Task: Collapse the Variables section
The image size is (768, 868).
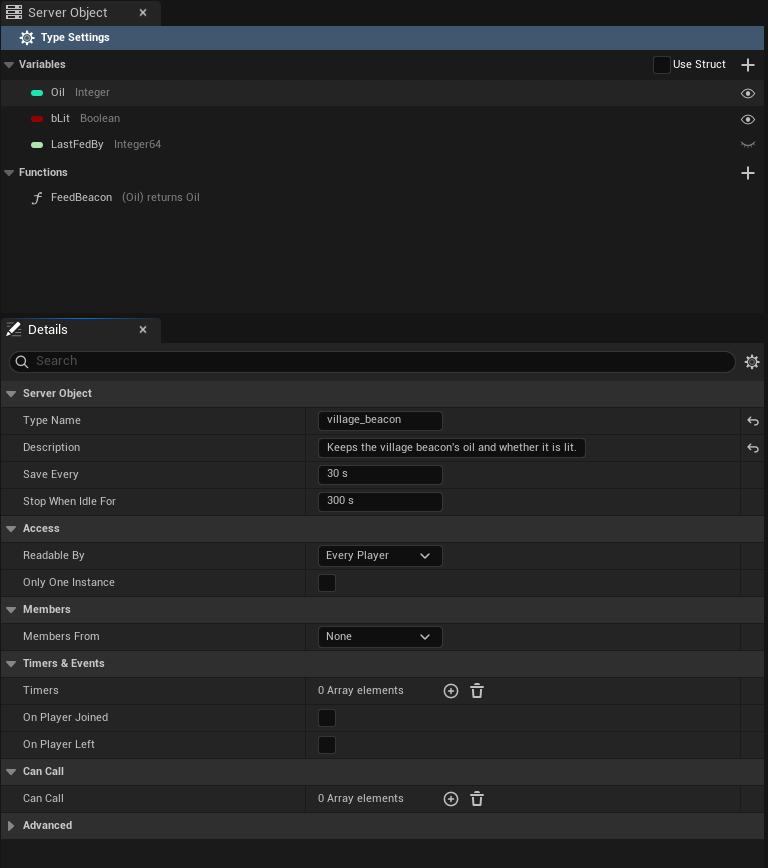Action: [x=9, y=65]
